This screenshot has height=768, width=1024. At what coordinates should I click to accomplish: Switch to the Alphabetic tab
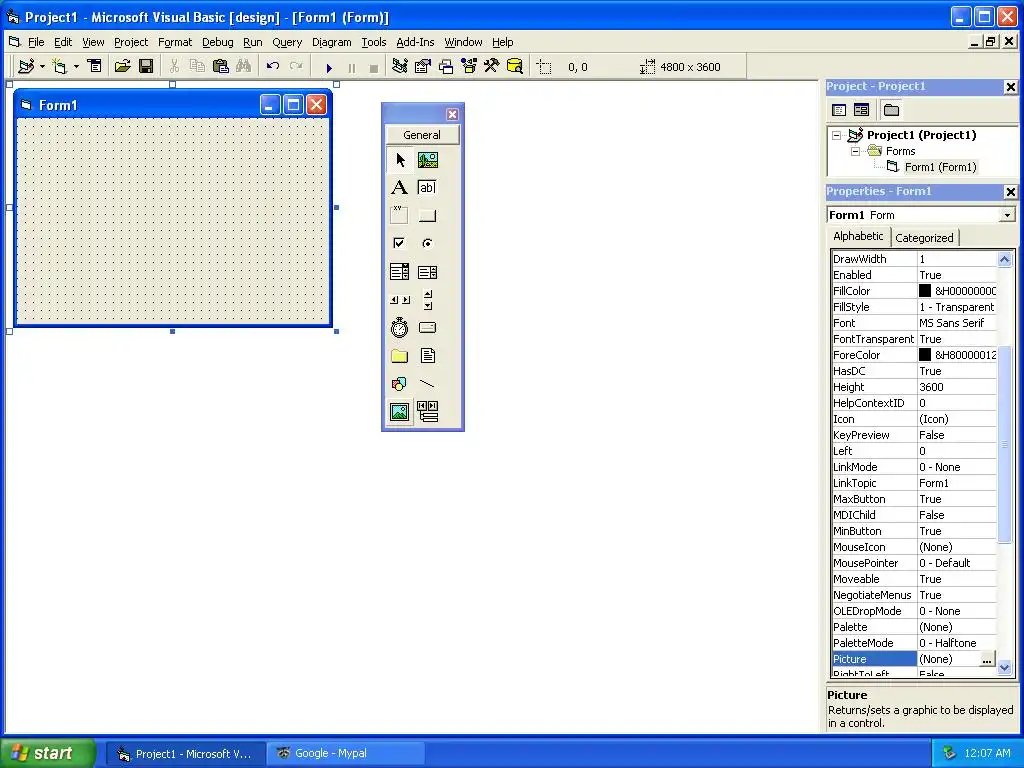[x=858, y=236]
